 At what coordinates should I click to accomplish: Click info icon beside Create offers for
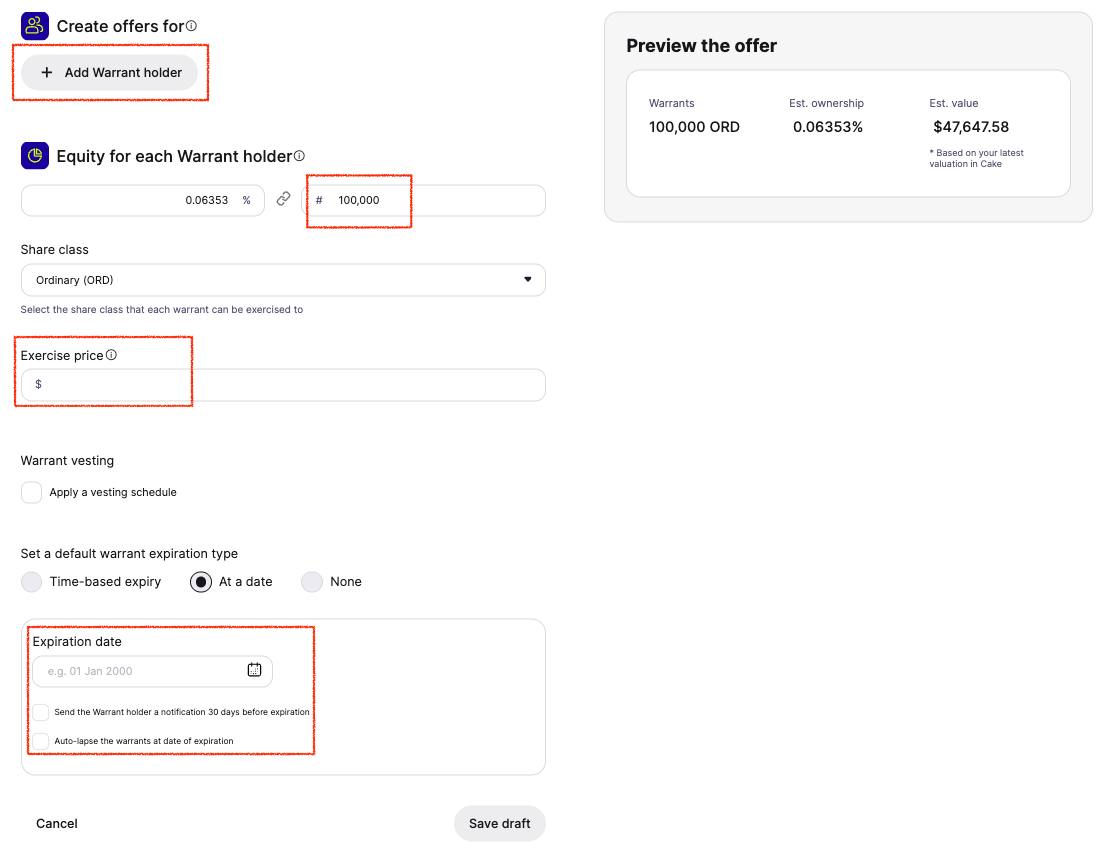pyautogui.click(x=191, y=26)
